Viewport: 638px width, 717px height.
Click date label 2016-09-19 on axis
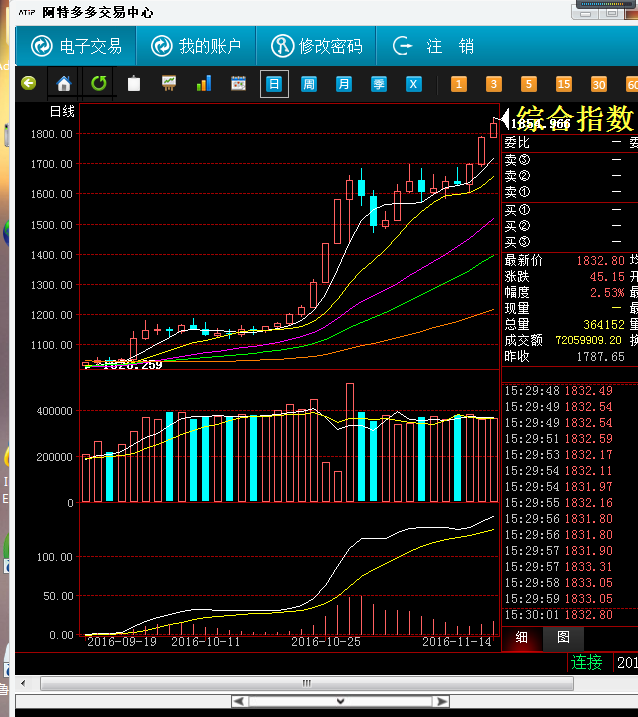point(122,642)
